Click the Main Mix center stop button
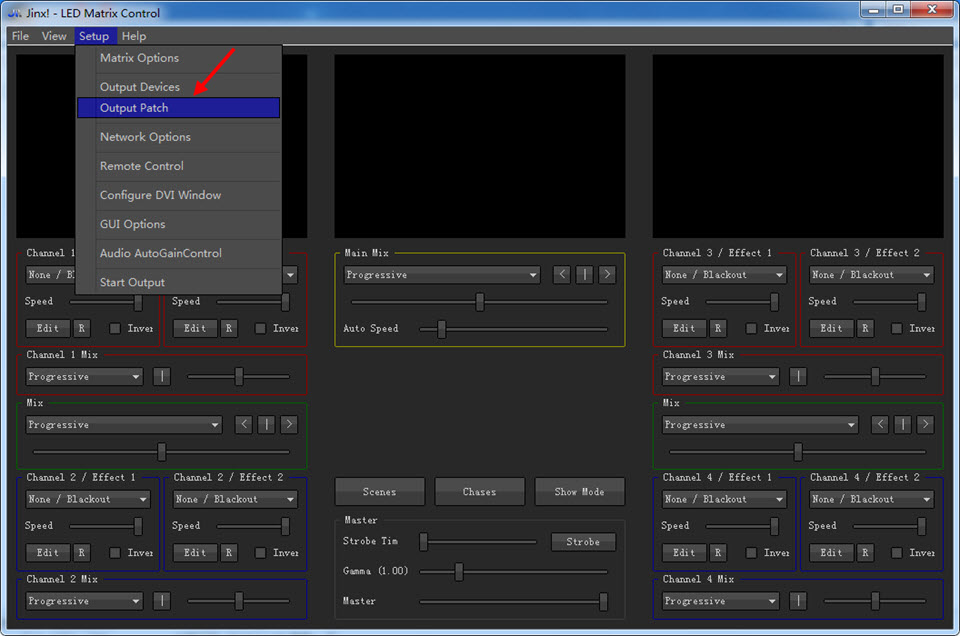 tap(584, 274)
